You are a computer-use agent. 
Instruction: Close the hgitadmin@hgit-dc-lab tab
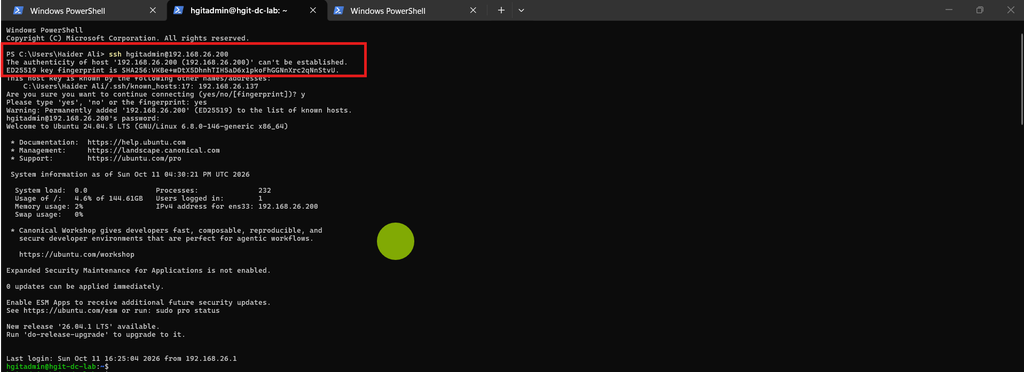[x=313, y=10]
